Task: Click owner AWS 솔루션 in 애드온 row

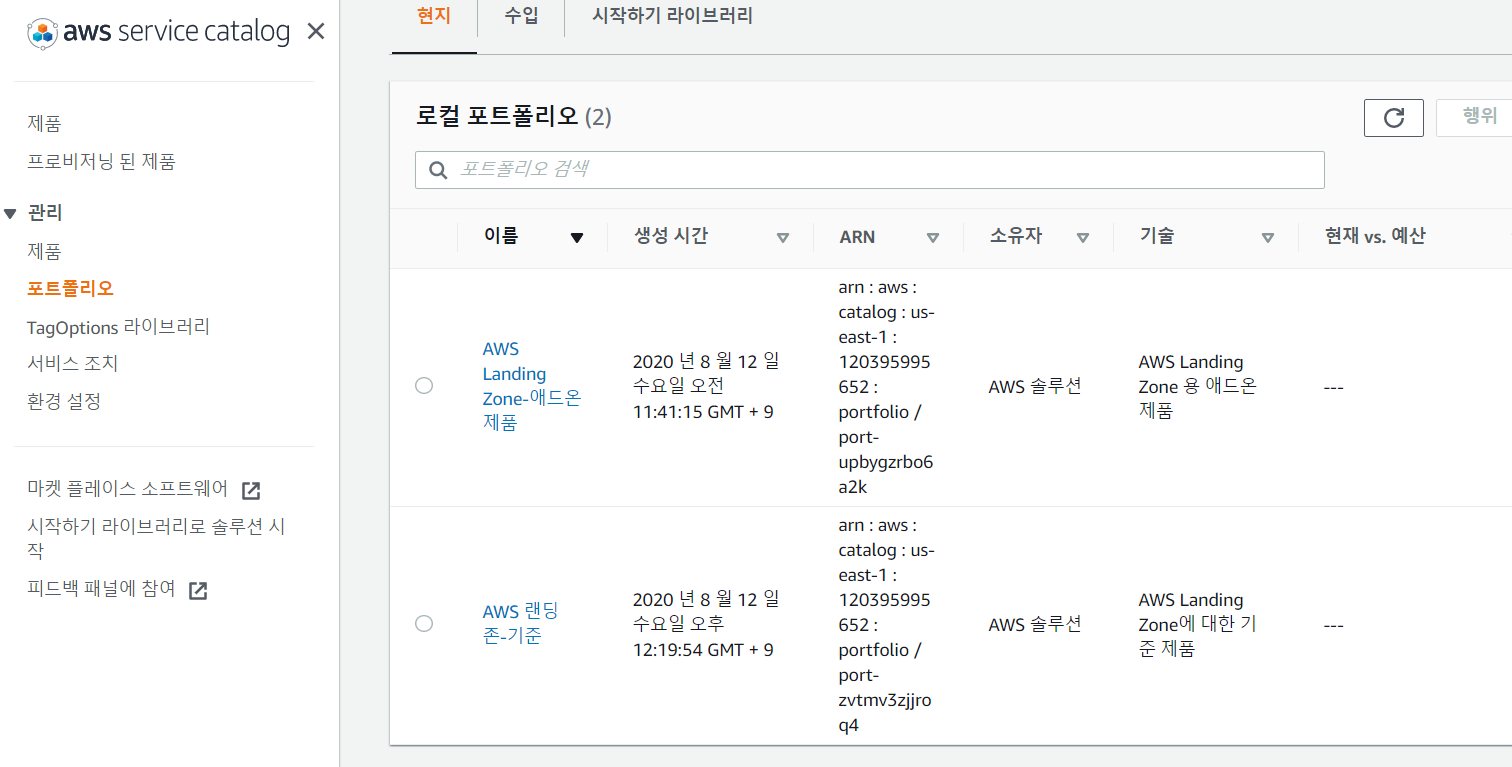Action: 1035,386
